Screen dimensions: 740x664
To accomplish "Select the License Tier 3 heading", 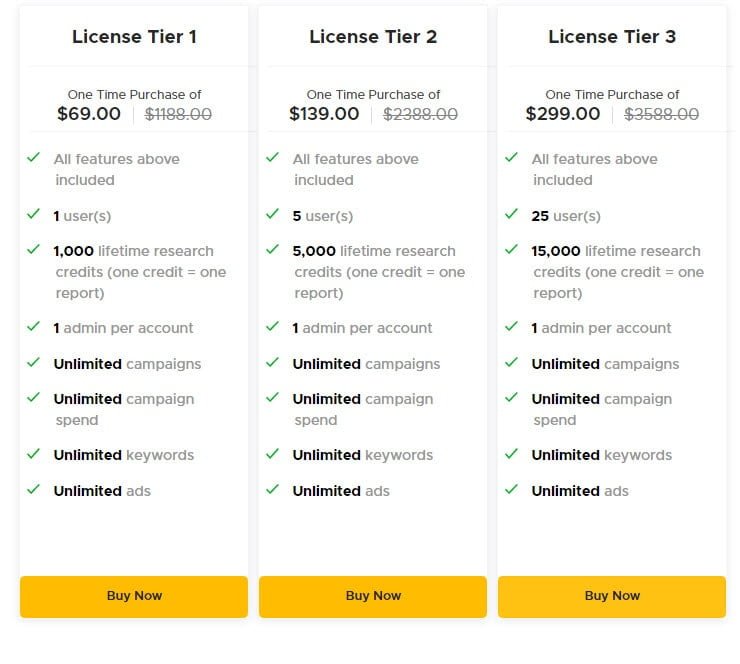I will [612, 37].
